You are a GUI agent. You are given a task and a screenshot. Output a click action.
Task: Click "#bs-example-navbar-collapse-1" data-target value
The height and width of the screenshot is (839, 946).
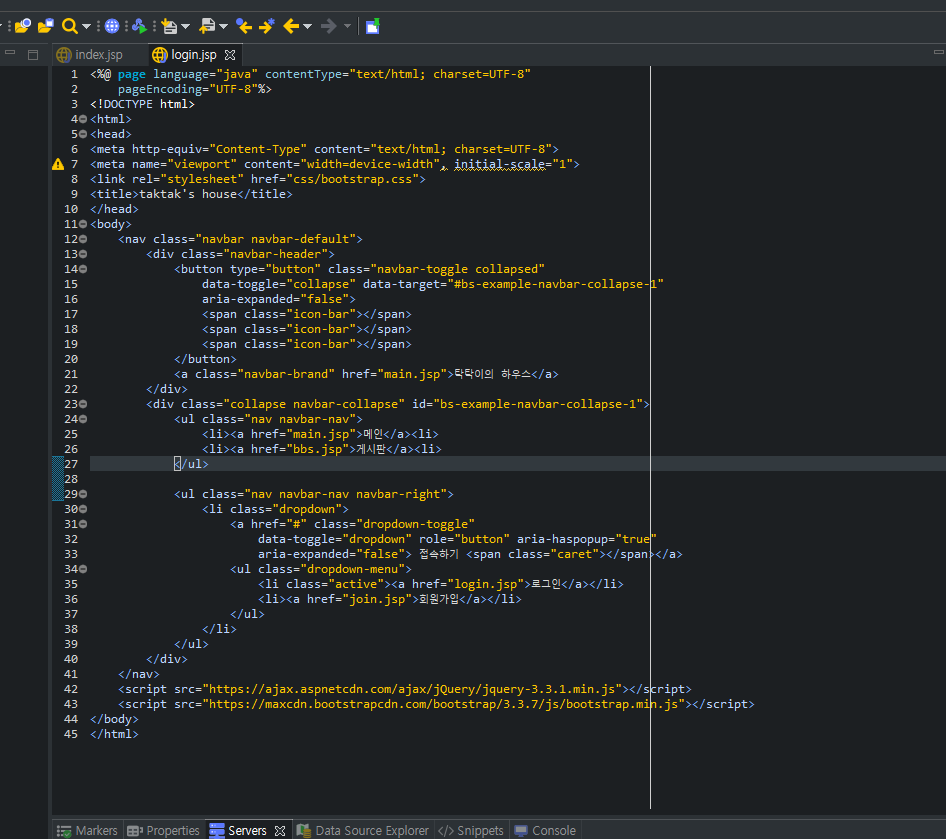555,284
